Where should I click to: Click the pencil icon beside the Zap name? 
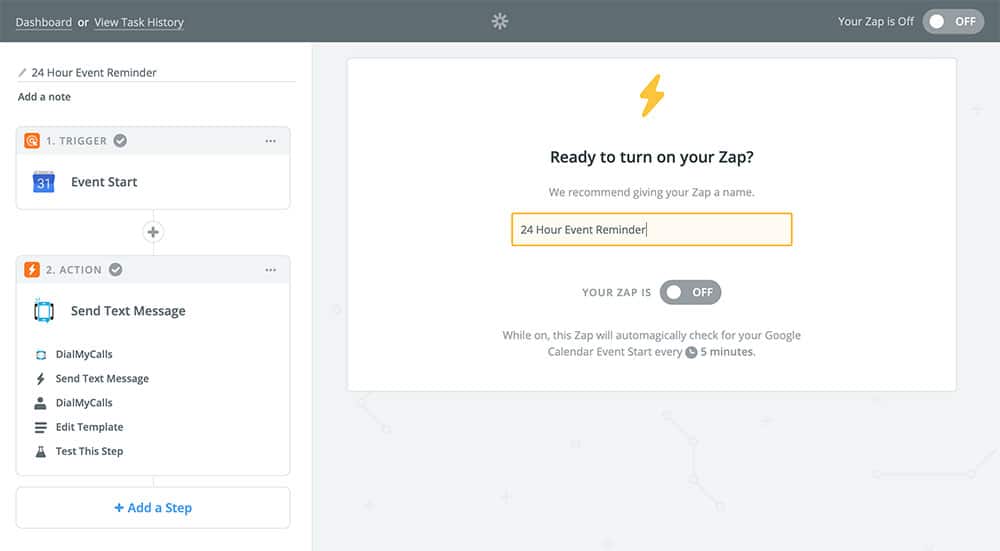click(x=23, y=73)
